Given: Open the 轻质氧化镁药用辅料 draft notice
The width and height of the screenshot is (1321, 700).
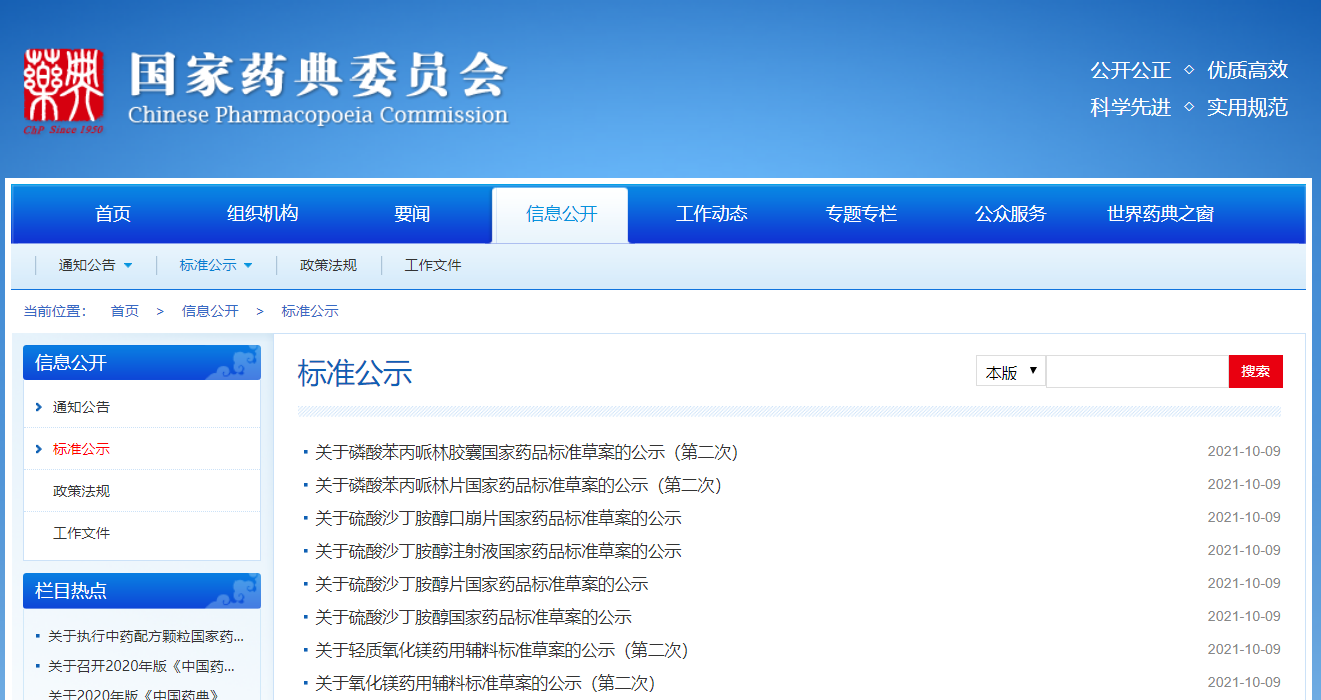Looking at the screenshot, I should pyautogui.click(x=502, y=651).
